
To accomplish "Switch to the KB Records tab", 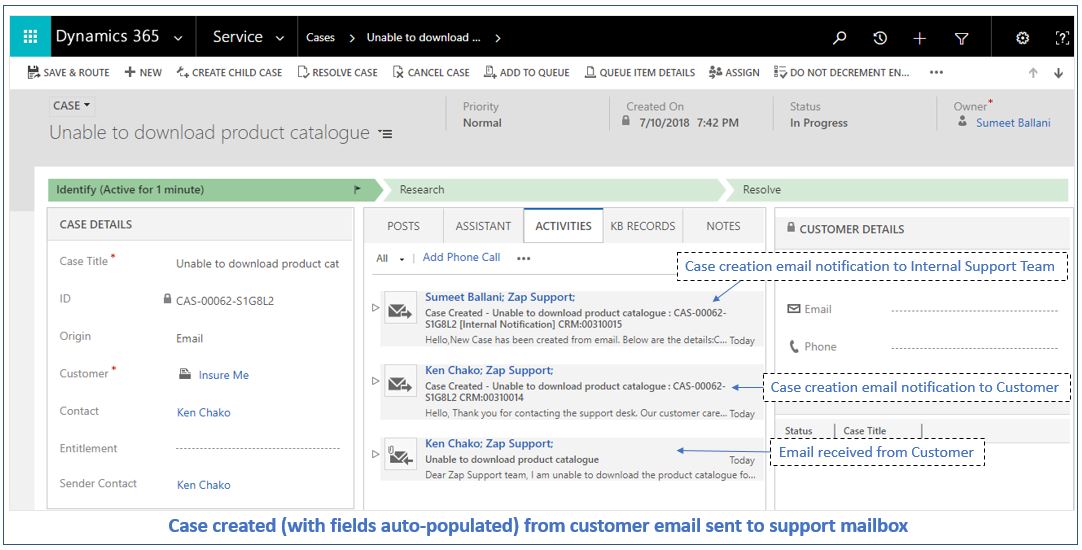I will [642, 226].
